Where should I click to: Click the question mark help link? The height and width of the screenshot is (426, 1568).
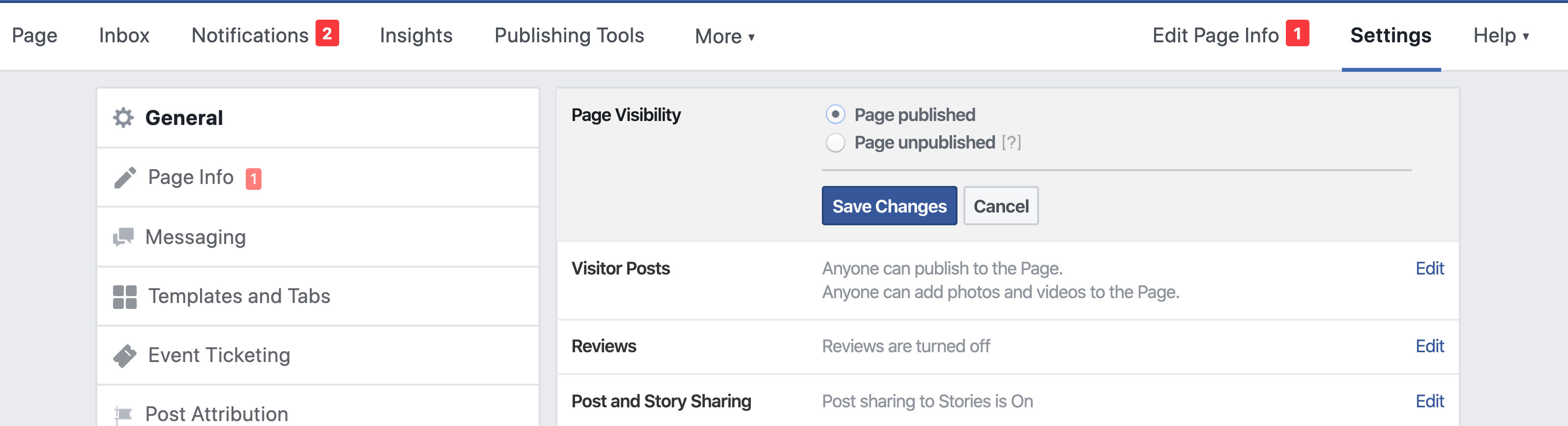pyautogui.click(x=1011, y=143)
